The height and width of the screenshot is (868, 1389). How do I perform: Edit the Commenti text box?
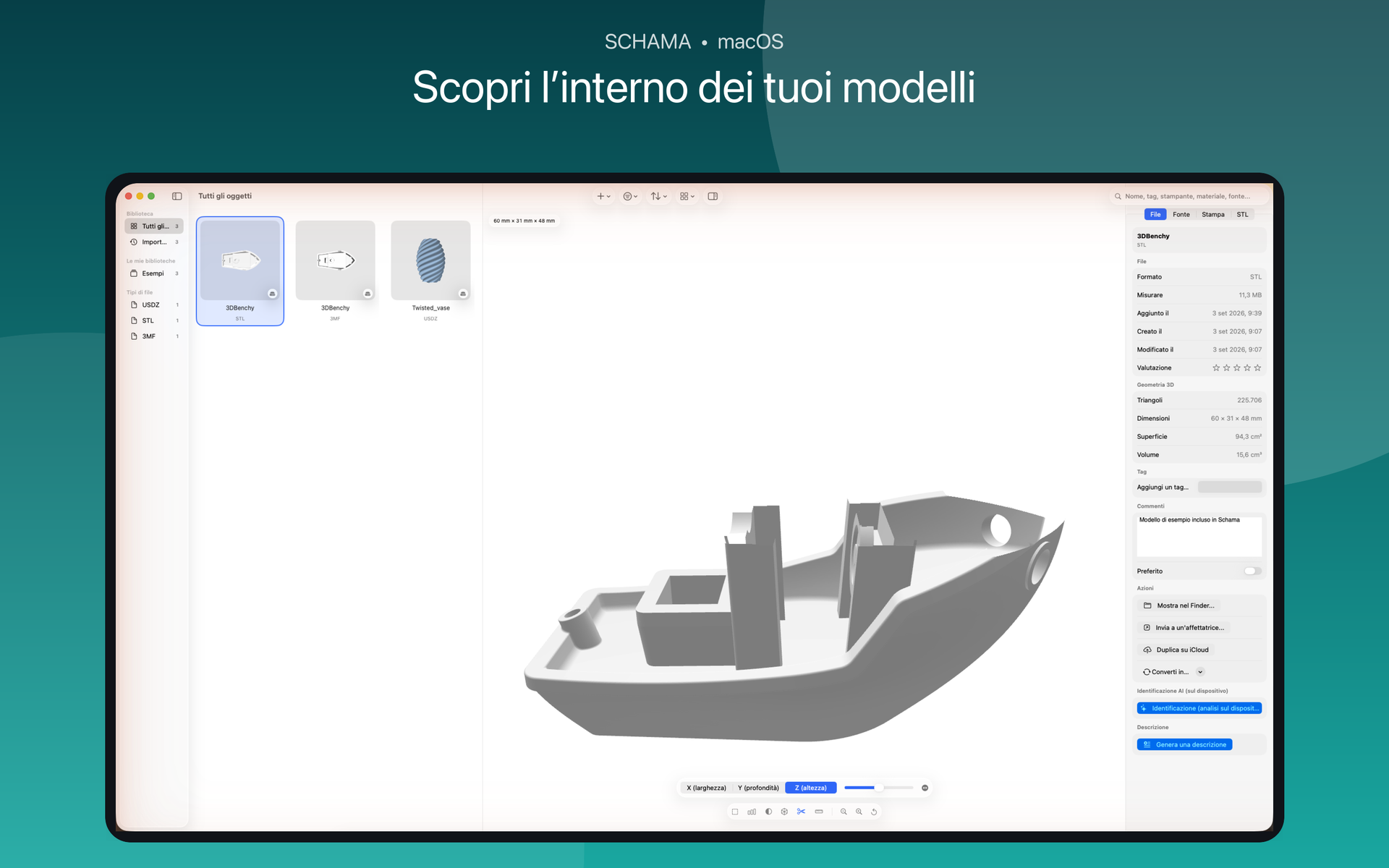coord(1199,535)
